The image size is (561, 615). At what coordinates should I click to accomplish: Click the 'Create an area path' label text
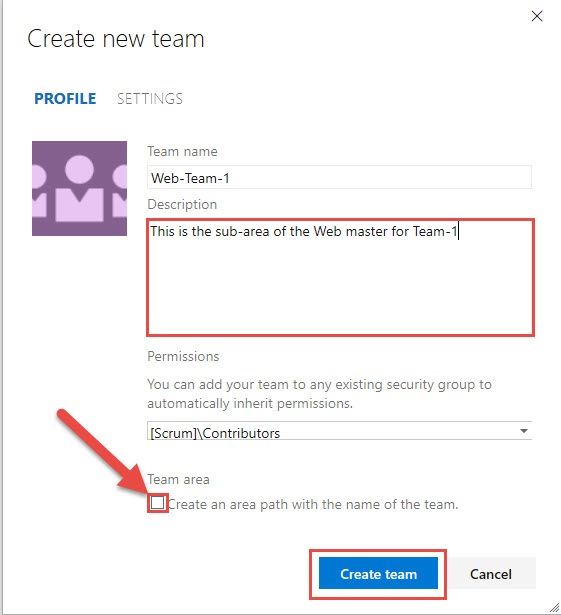(x=313, y=504)
